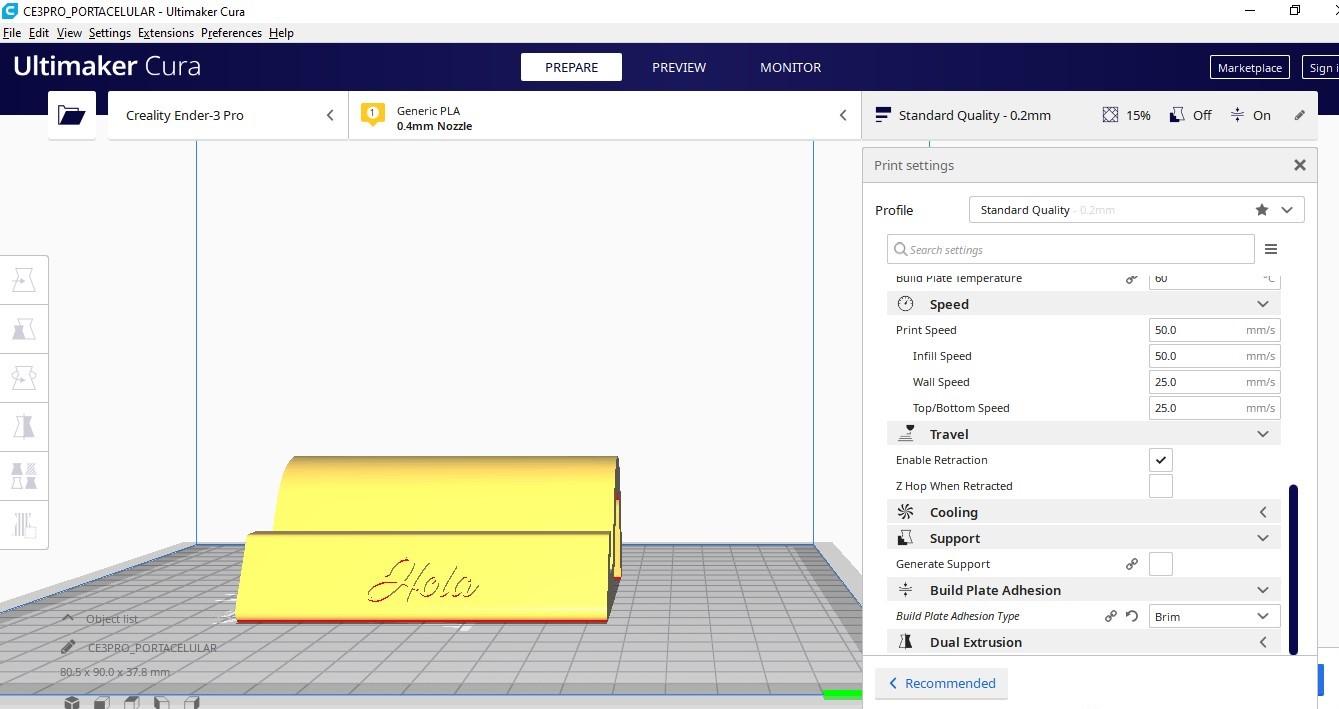Switch to the MONITOR stage
Screen dimensions: 1339x709
(x=790, y=67)
